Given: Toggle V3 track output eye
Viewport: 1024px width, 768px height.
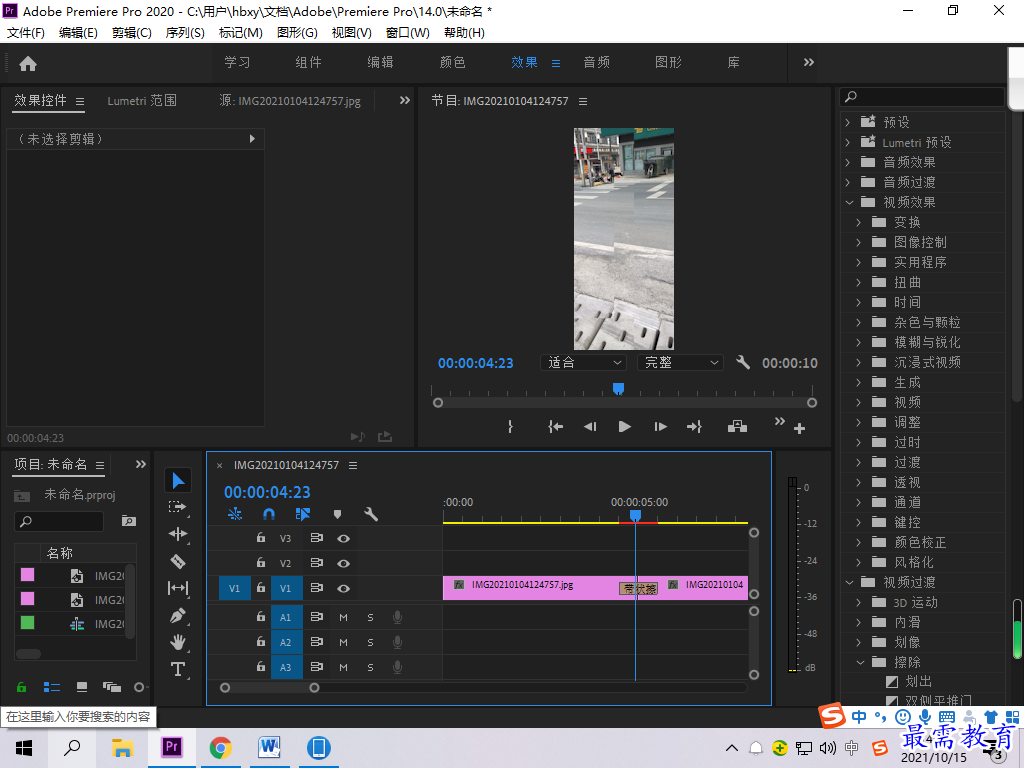Looking at the screenshot, I should pos(344,539).
